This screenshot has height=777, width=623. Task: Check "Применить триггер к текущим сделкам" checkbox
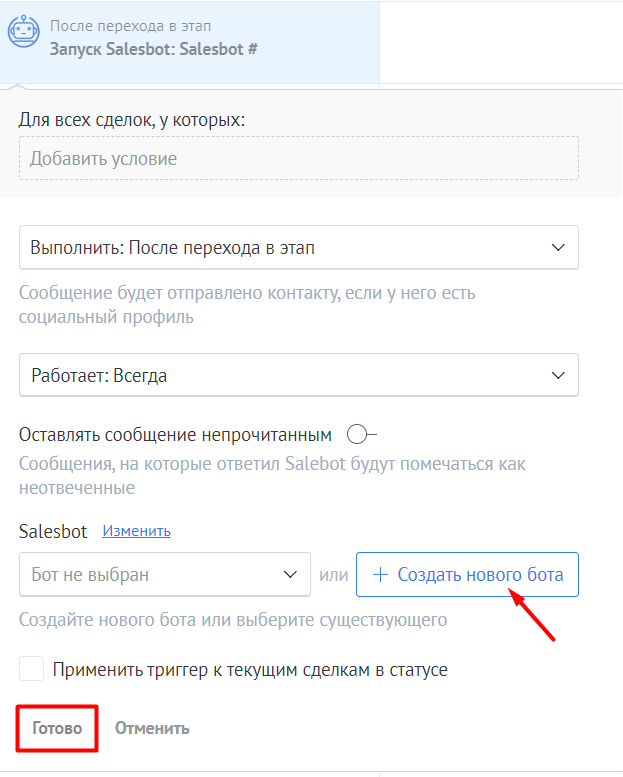[x=32, y=669]
